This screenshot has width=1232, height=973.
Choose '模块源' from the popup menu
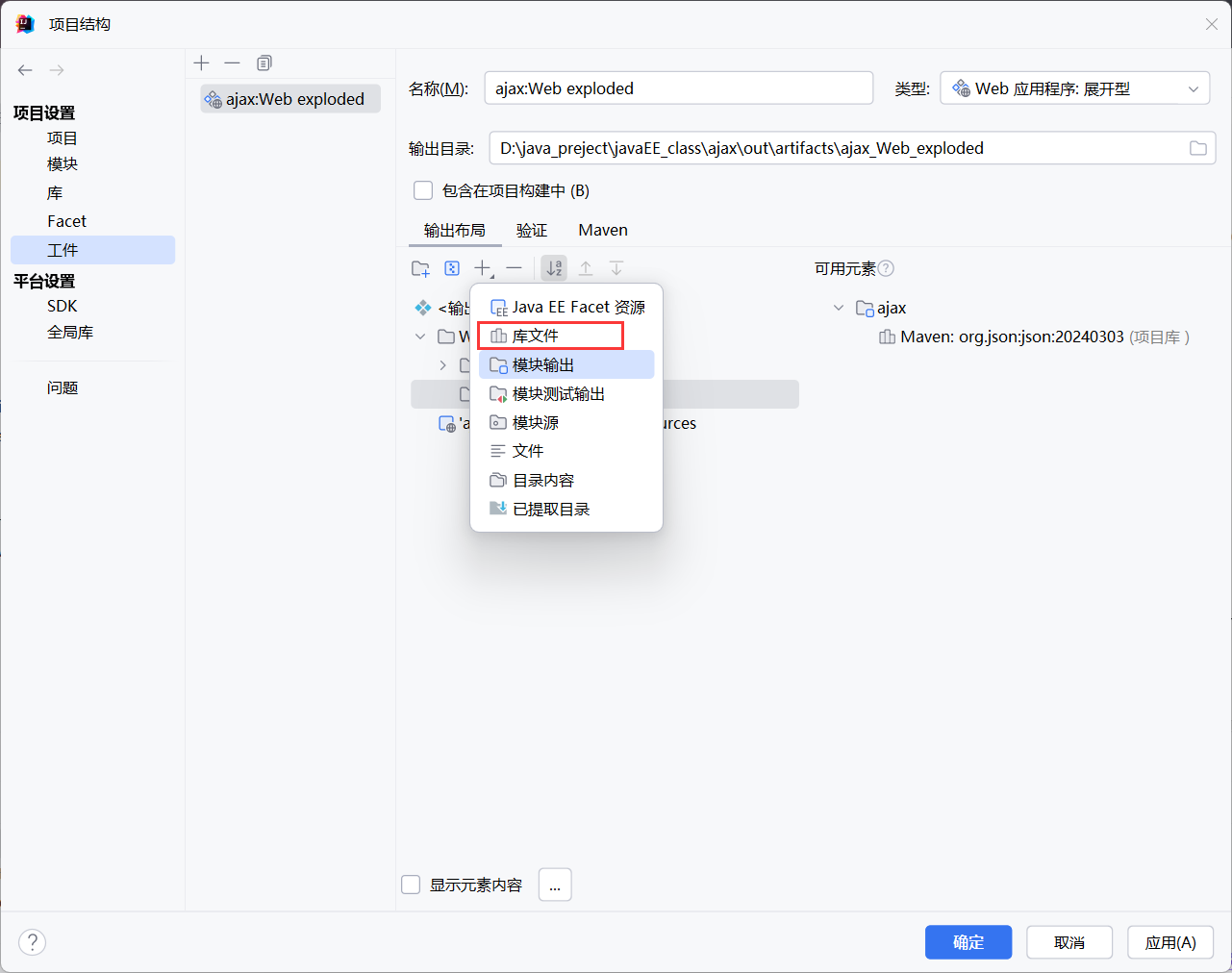click(x=566, y=423)
